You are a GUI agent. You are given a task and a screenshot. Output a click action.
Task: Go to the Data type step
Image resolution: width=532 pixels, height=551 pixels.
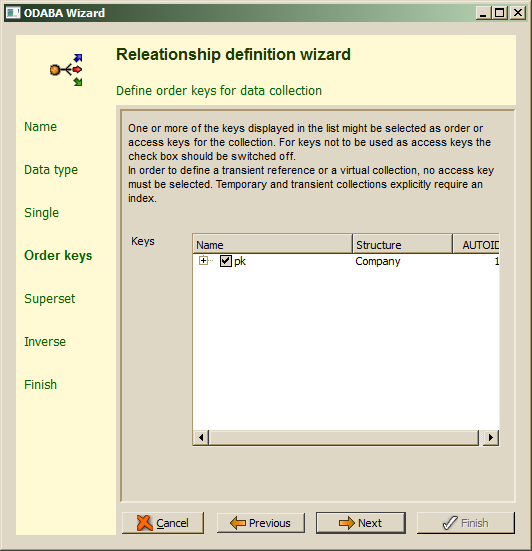[51, 170]
